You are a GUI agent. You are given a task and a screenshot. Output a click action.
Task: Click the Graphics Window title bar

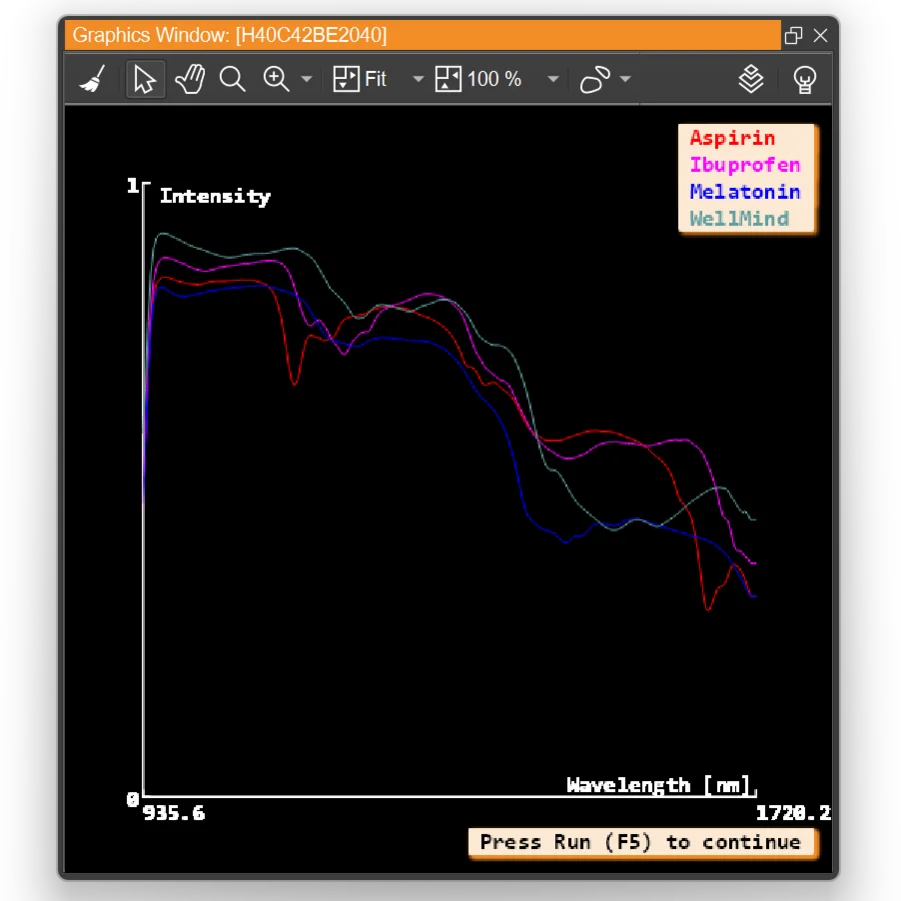click(423, 35)
